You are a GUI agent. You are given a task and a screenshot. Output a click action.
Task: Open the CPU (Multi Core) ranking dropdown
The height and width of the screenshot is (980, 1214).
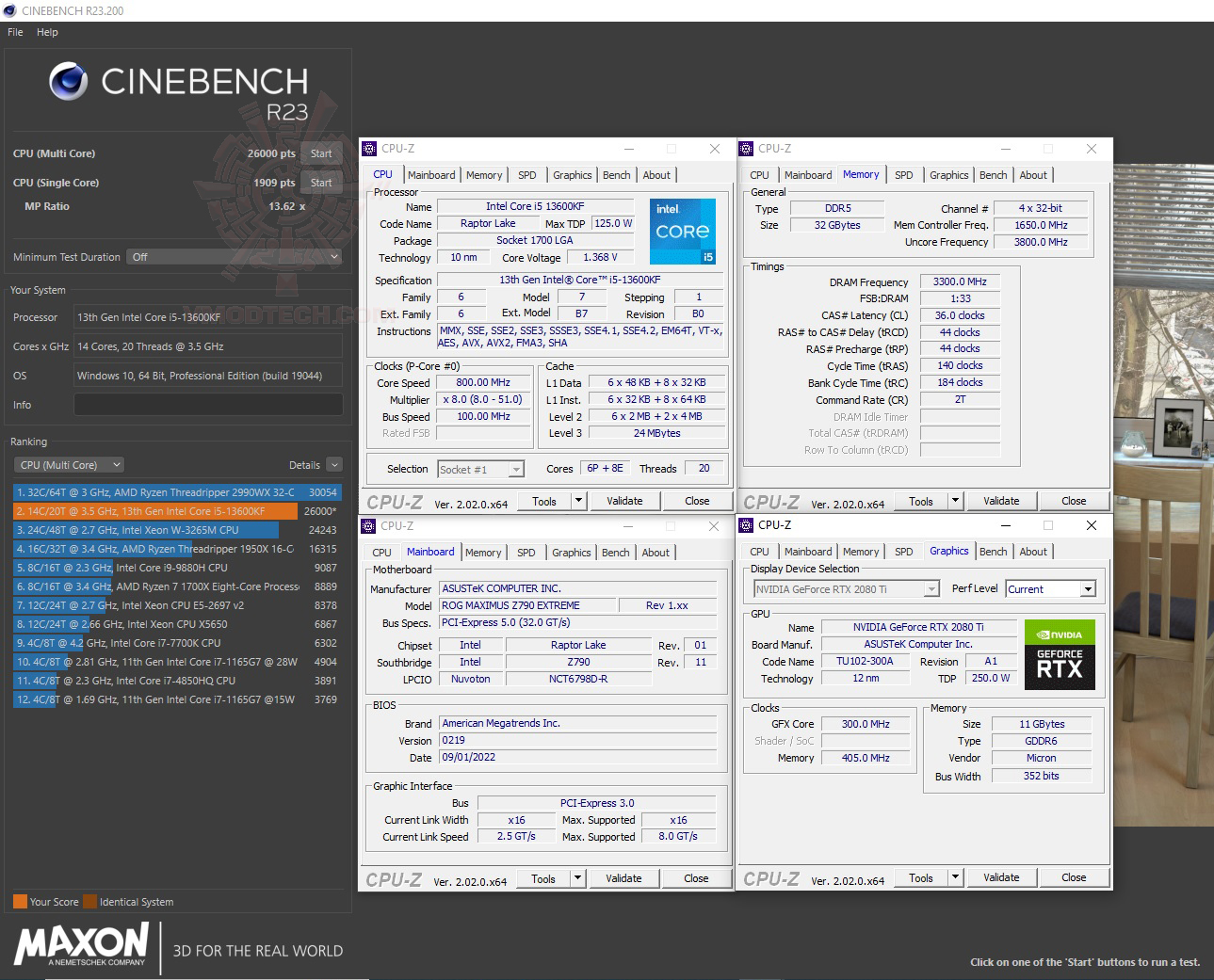pyautogui.click(x=69, y=465)
